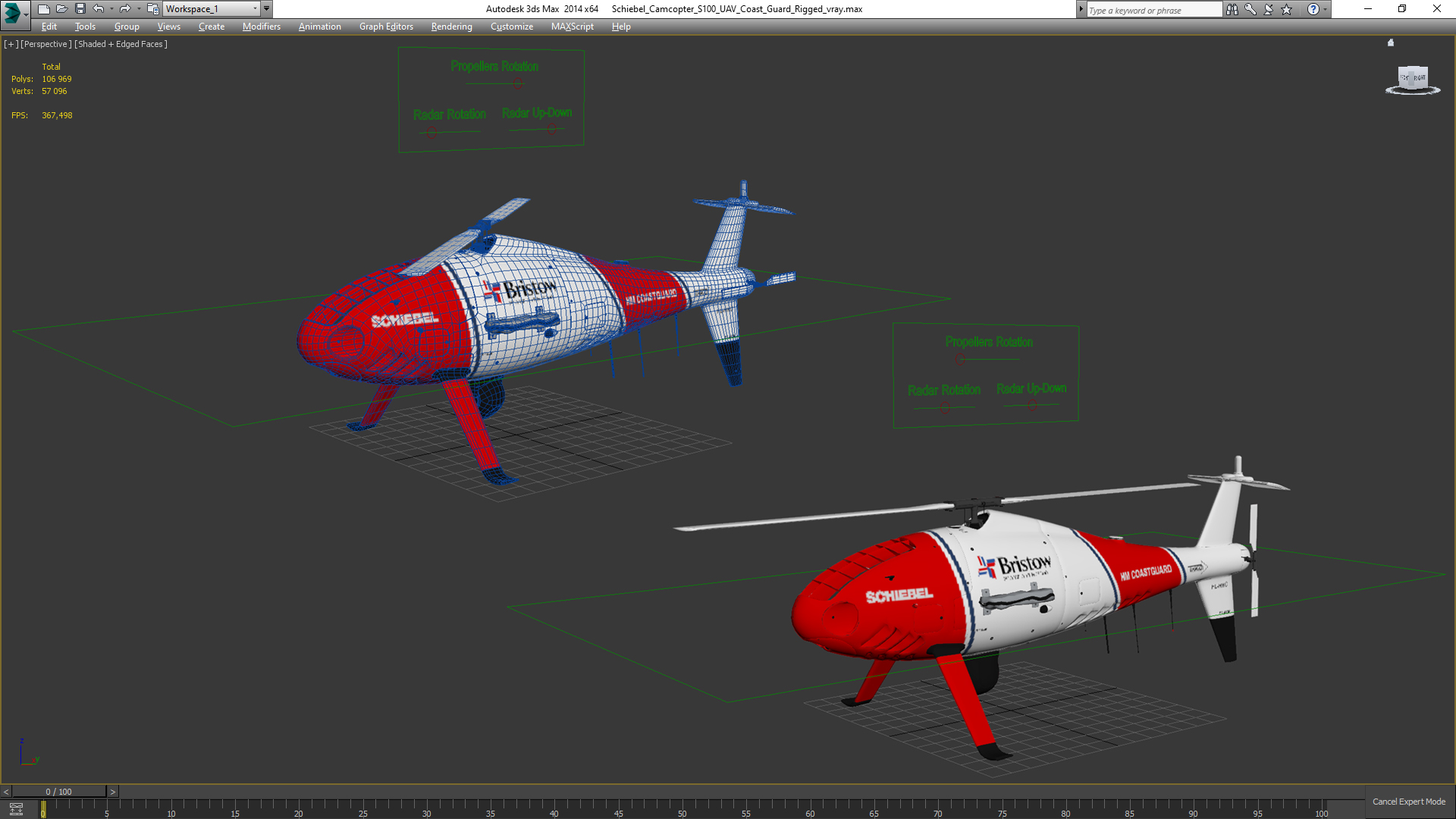1456x819 pixels.
Task: Click the Redo arrow icon
Action: [x=125, y=9]
